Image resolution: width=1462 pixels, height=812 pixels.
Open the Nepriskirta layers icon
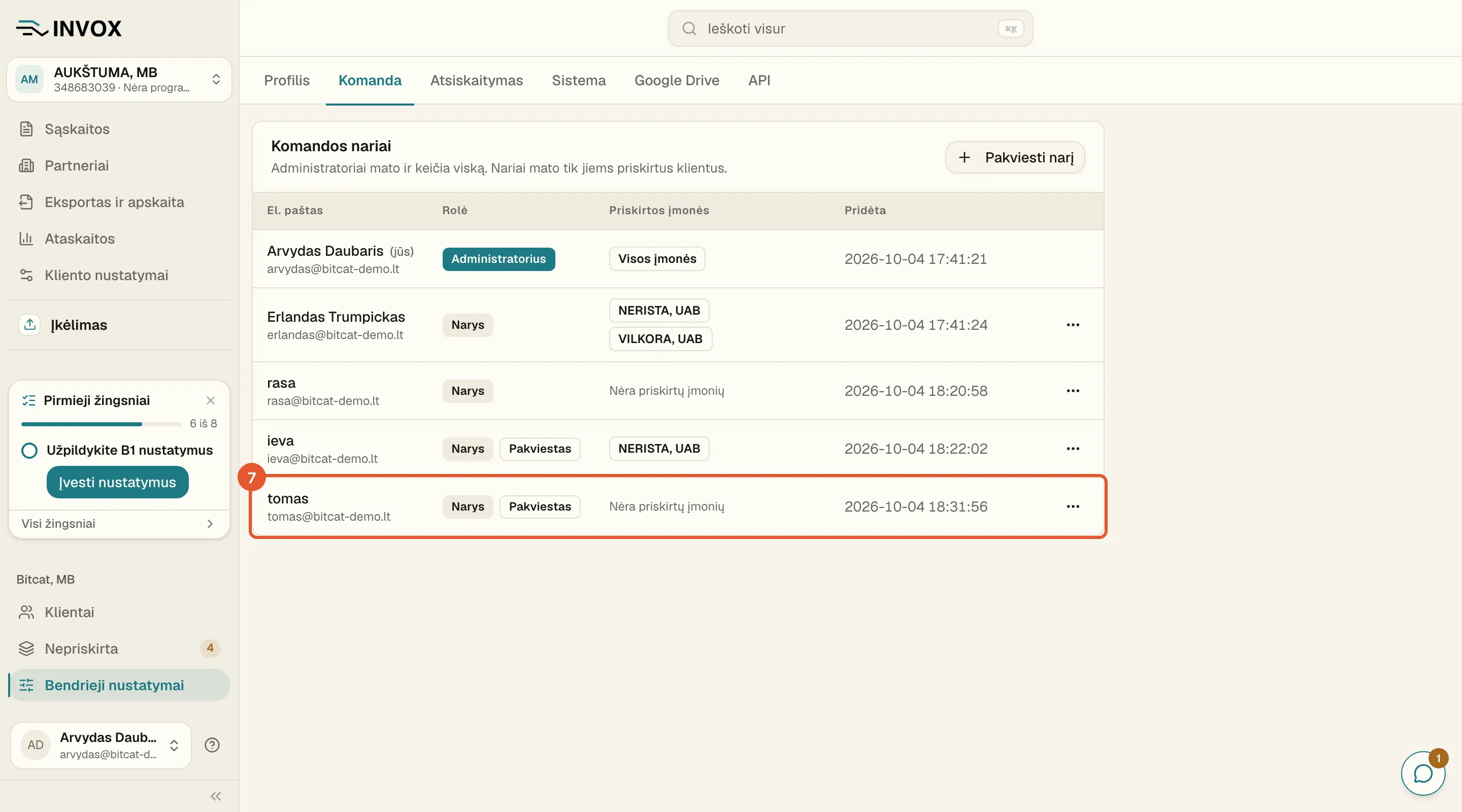click(x=26, y=649)
